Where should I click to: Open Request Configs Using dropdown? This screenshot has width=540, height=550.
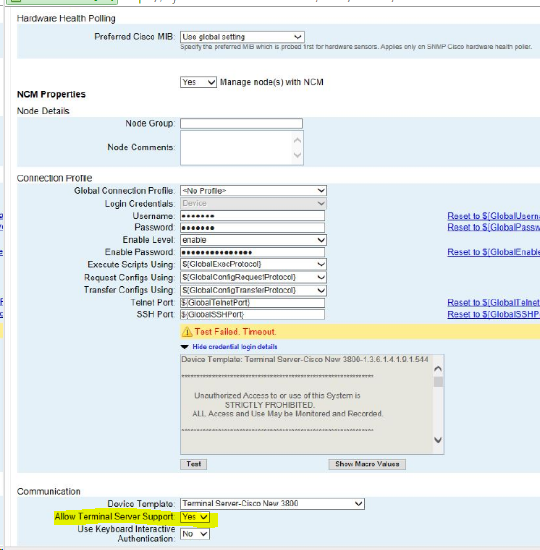click(x=253, y=277)
